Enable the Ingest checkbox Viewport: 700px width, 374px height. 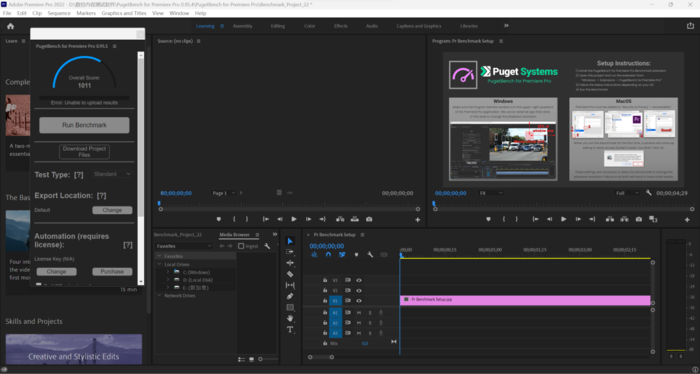tap(241, 246)
